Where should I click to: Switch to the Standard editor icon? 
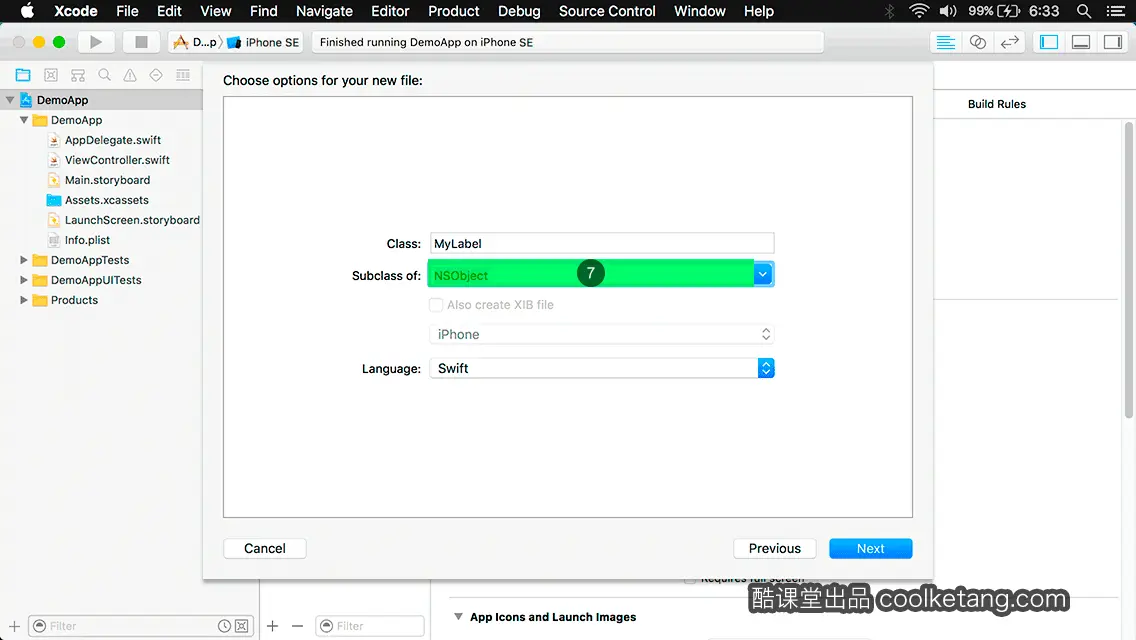(945, 42)
